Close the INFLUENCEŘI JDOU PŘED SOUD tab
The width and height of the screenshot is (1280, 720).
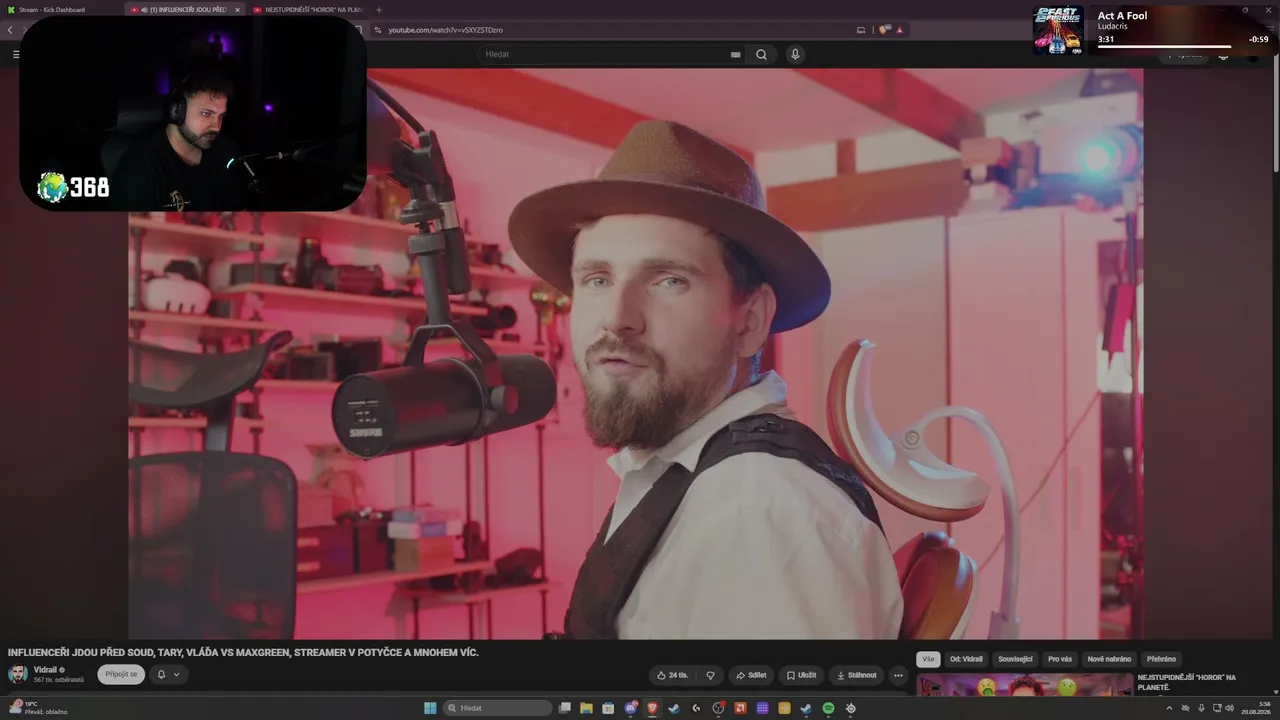[237, 10]
